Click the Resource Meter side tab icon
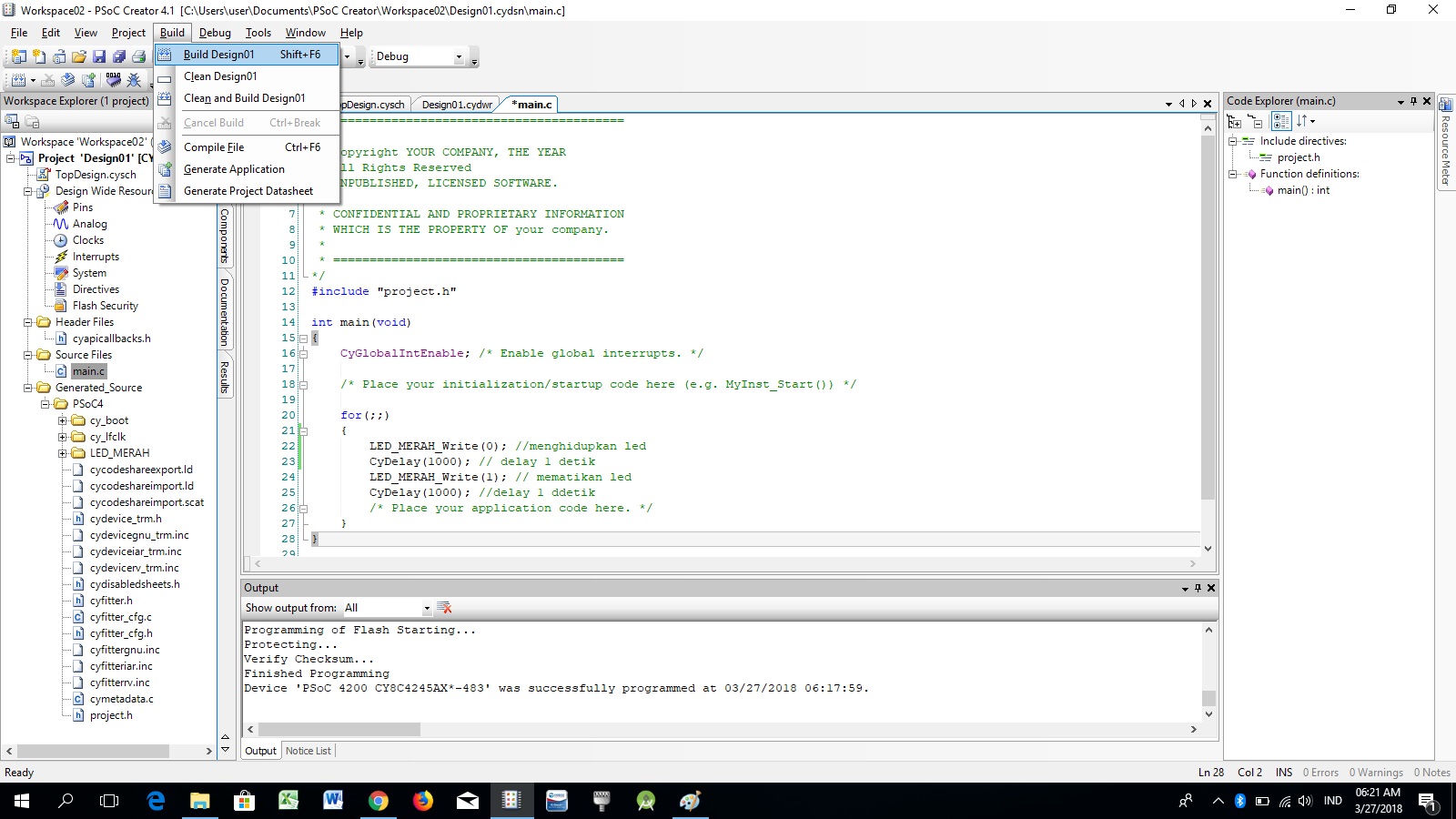The width and height of the screenshot is (1456, 819). (1445, 106)
